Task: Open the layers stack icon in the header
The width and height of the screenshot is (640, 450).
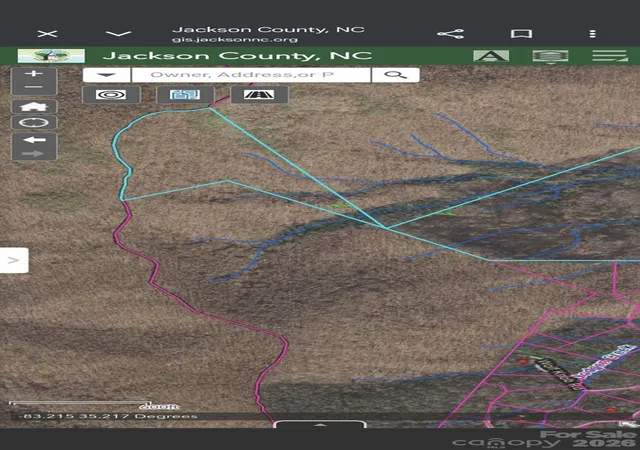Action: [550, 56]
